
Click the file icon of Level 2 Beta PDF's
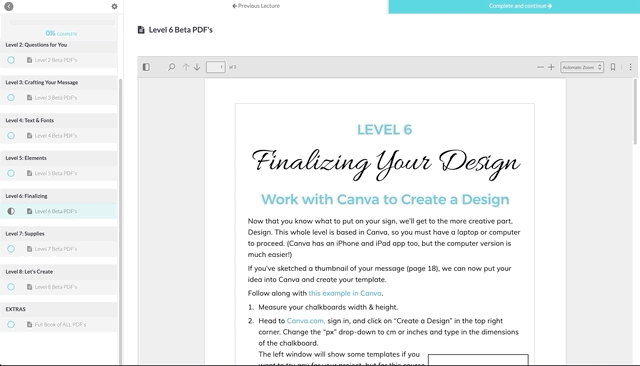[29, 60]
